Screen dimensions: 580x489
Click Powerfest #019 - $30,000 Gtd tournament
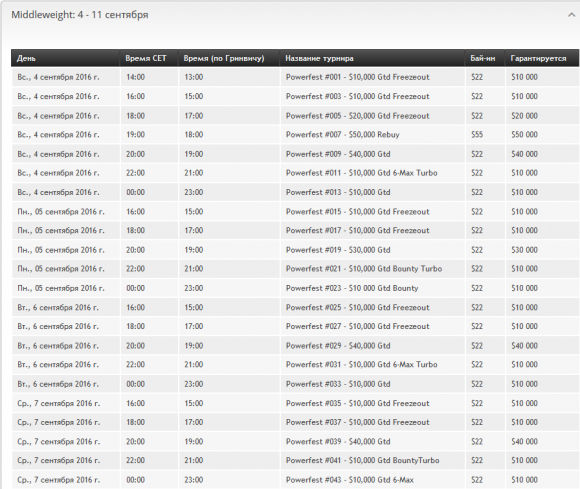point(338,250)
